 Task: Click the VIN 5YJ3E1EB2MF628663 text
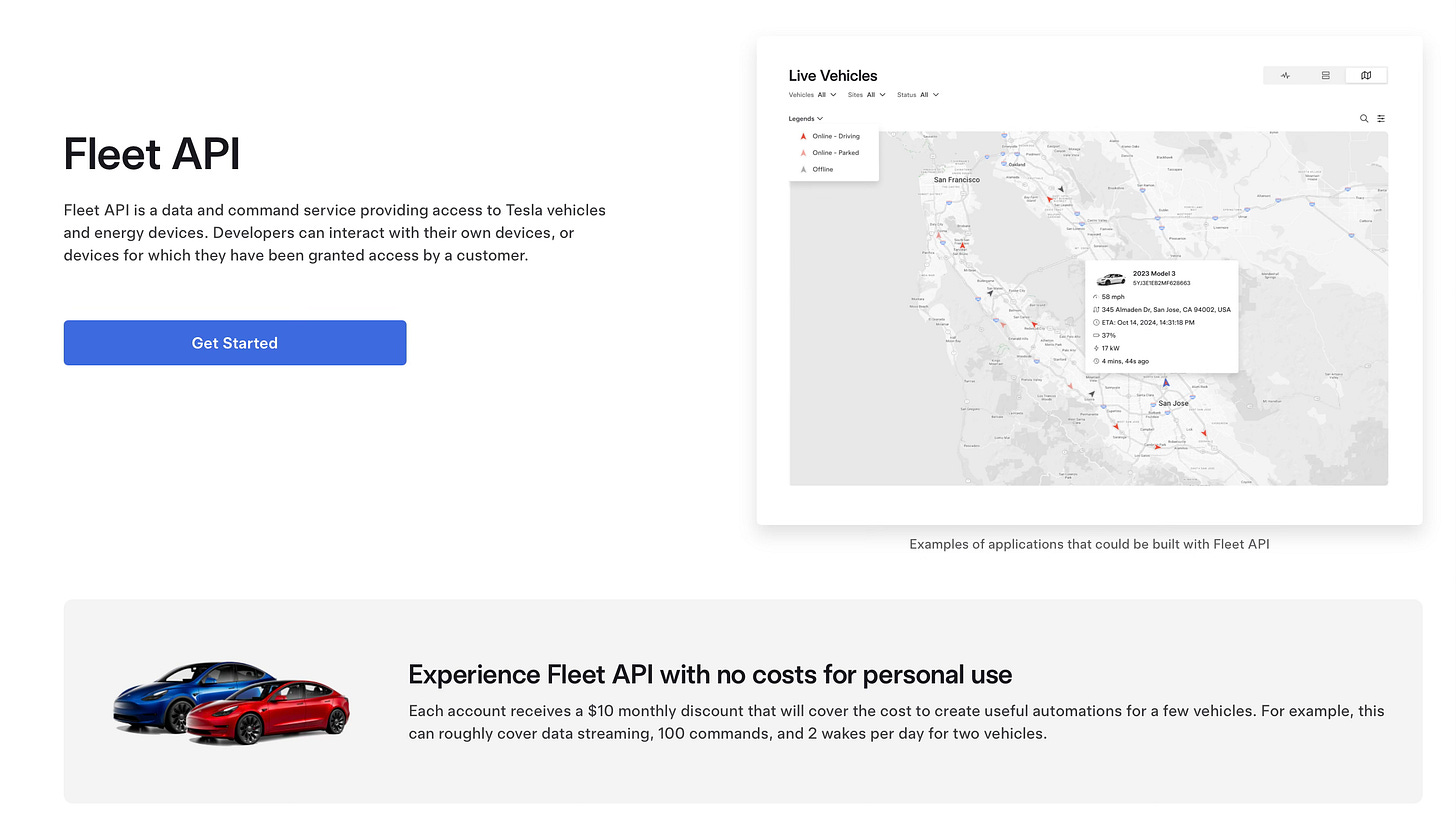tap(1161, 283)
